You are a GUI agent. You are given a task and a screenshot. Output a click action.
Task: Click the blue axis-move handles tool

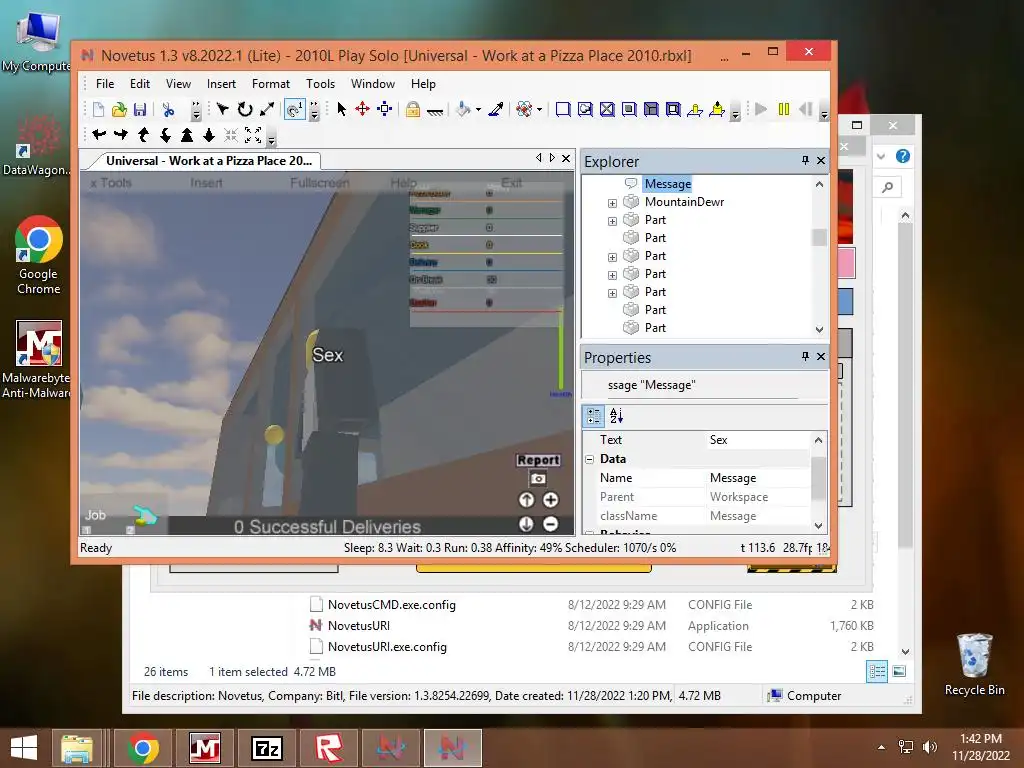[x=385, y=109]
